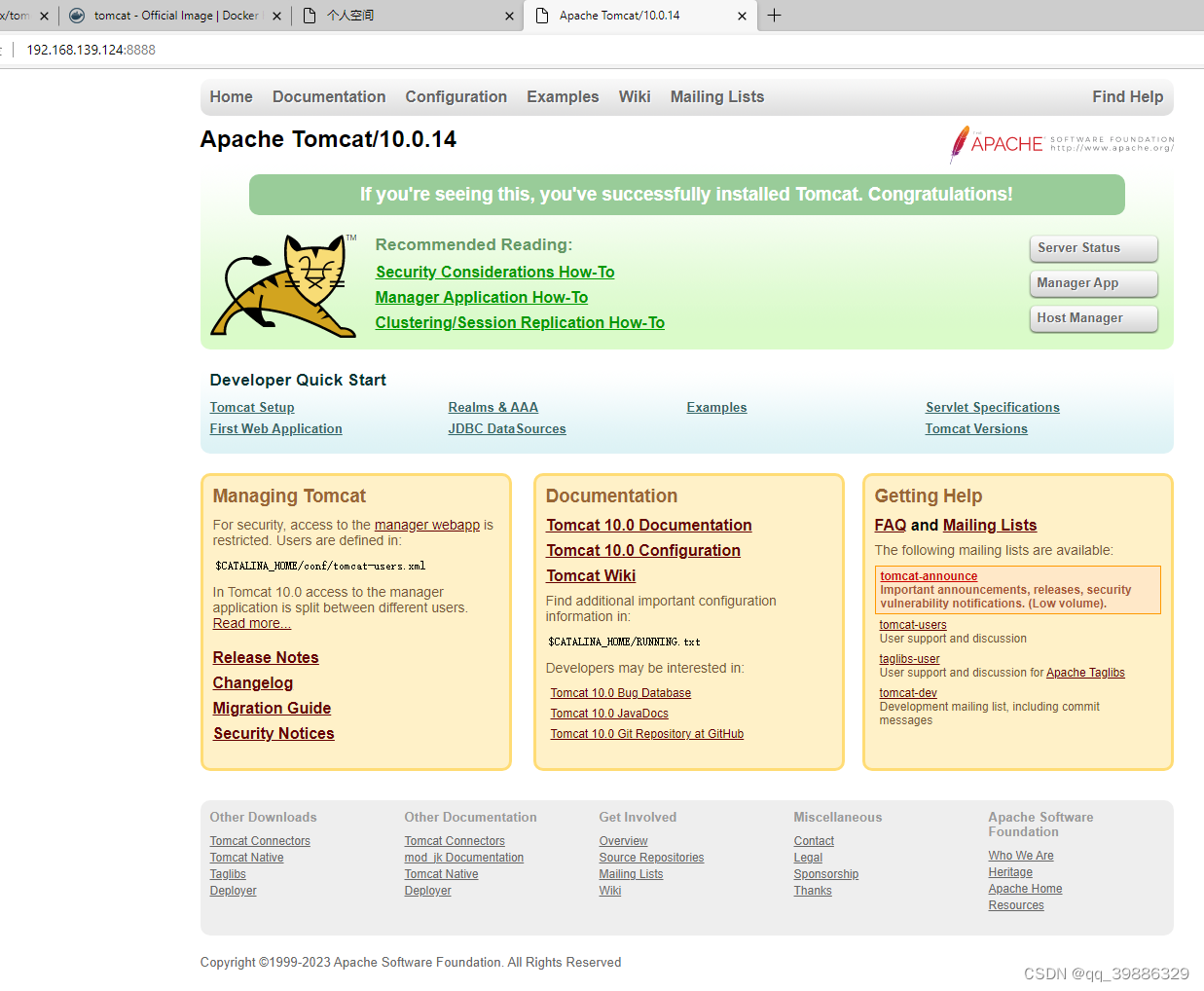Open Tomcat Versions link
This screenshot has width=1204, height=991.
pyautogui.click(x=976, y=428)
